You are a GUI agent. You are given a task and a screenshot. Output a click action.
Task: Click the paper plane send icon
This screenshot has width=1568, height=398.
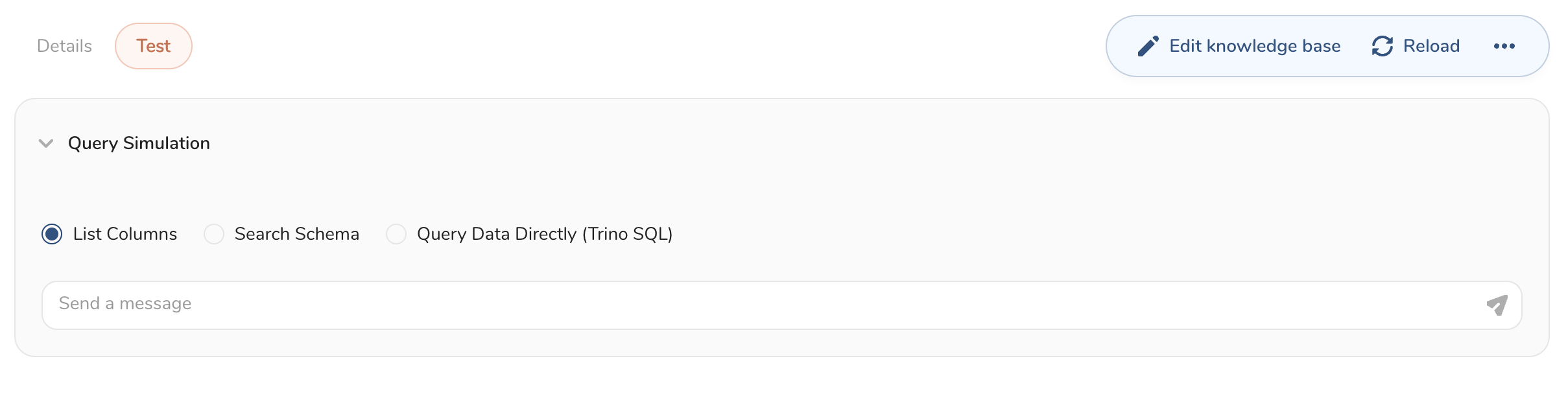(x=1497, y=305)
